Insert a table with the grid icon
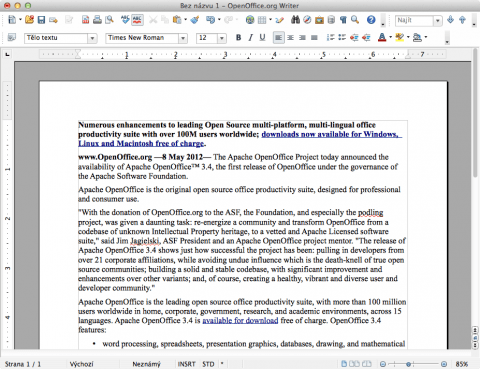Screen dimensions: 480x369 pyautogui.click(x=262, y=20)
